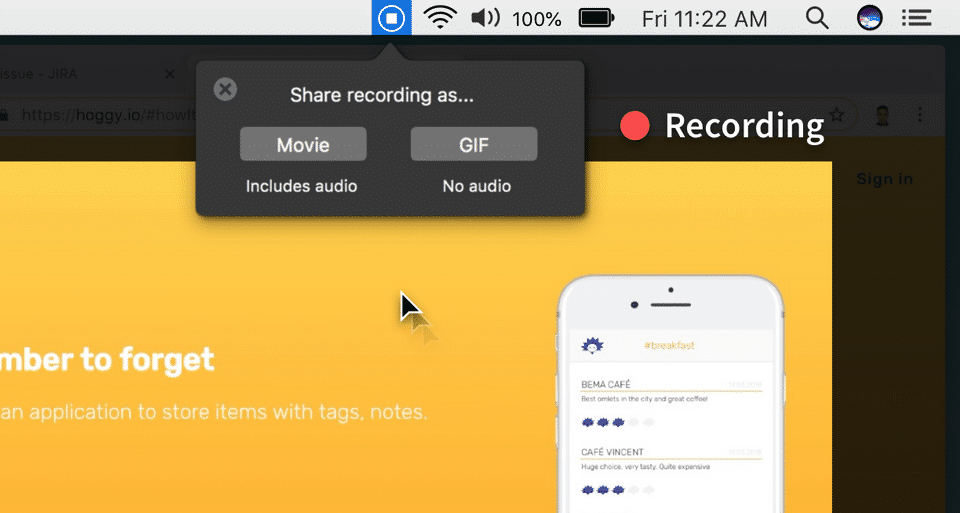Share recording as Movie

pyautogui.click(x=303, y=144)
